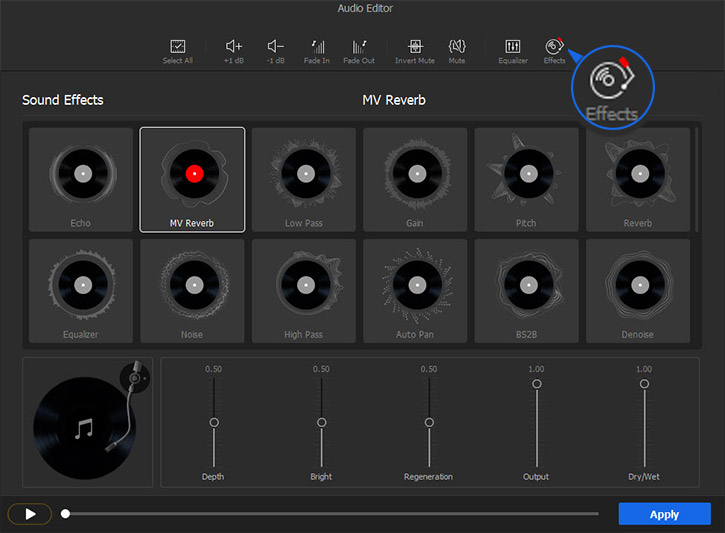Click the Apply button
The image size is (725, 533).
pyautogui.click(x=664, y=514)
